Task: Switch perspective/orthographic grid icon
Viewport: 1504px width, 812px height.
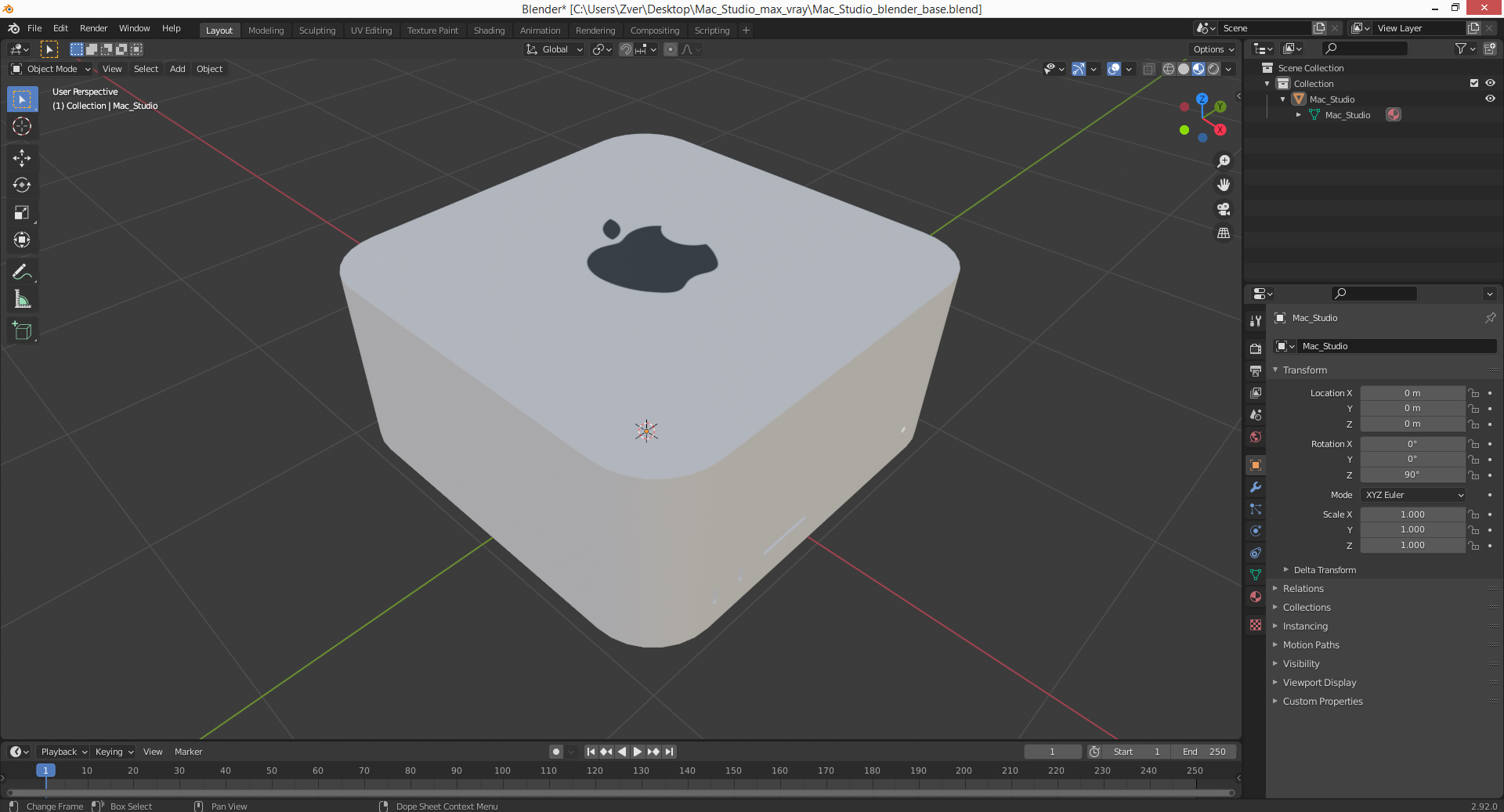Action: tap(1224, 233)
